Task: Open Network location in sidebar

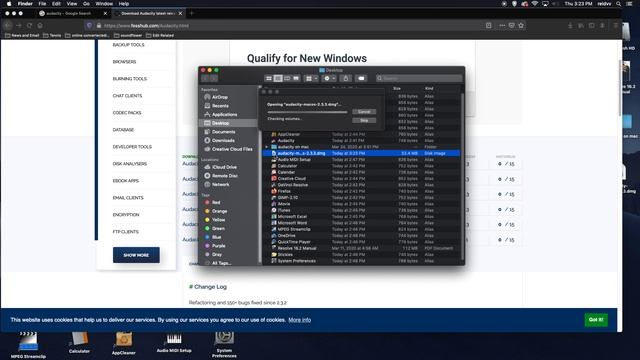Action: click(x=220, y=184)
